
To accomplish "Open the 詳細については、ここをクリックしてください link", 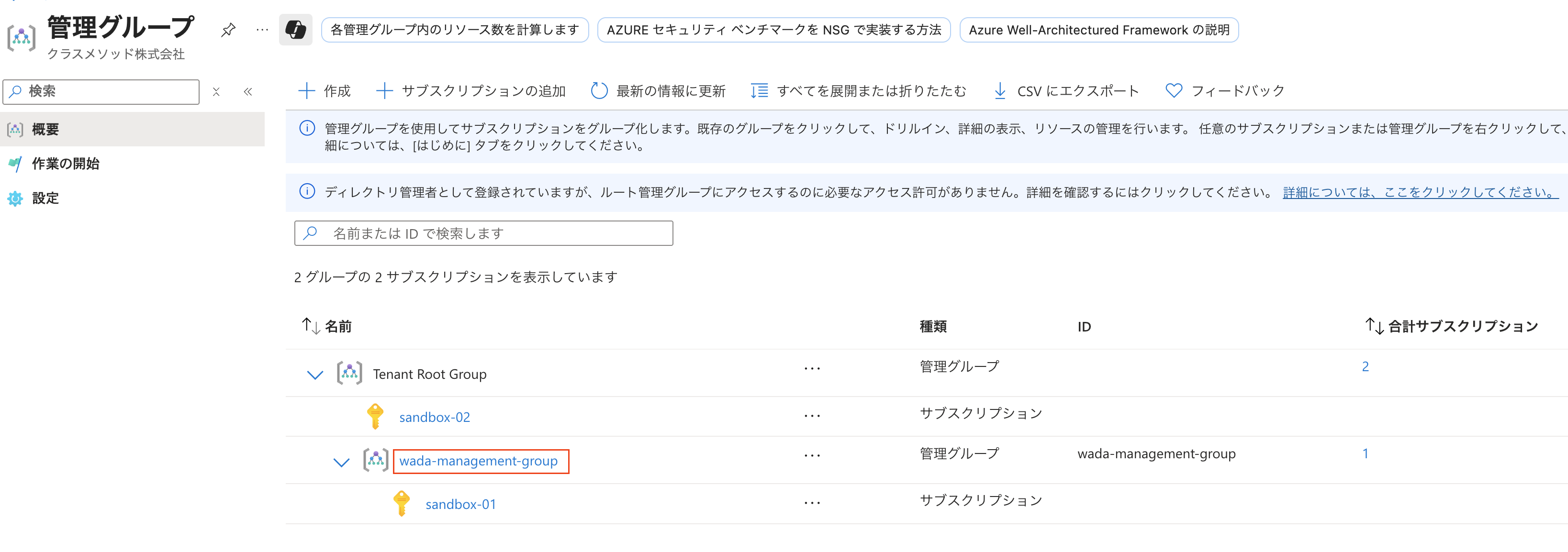I will [x=1421, y=192].
